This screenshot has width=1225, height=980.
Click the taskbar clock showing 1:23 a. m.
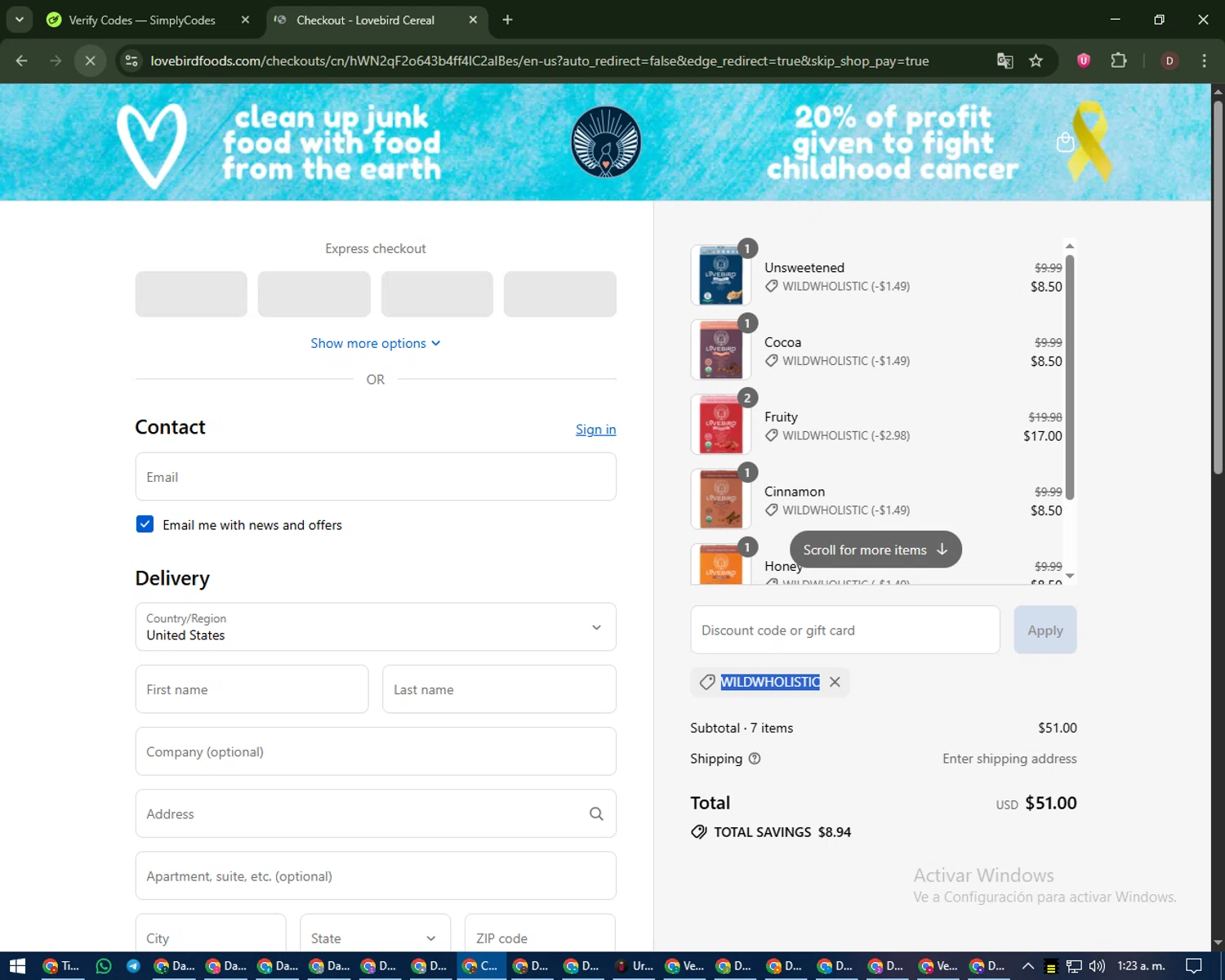1141,966
